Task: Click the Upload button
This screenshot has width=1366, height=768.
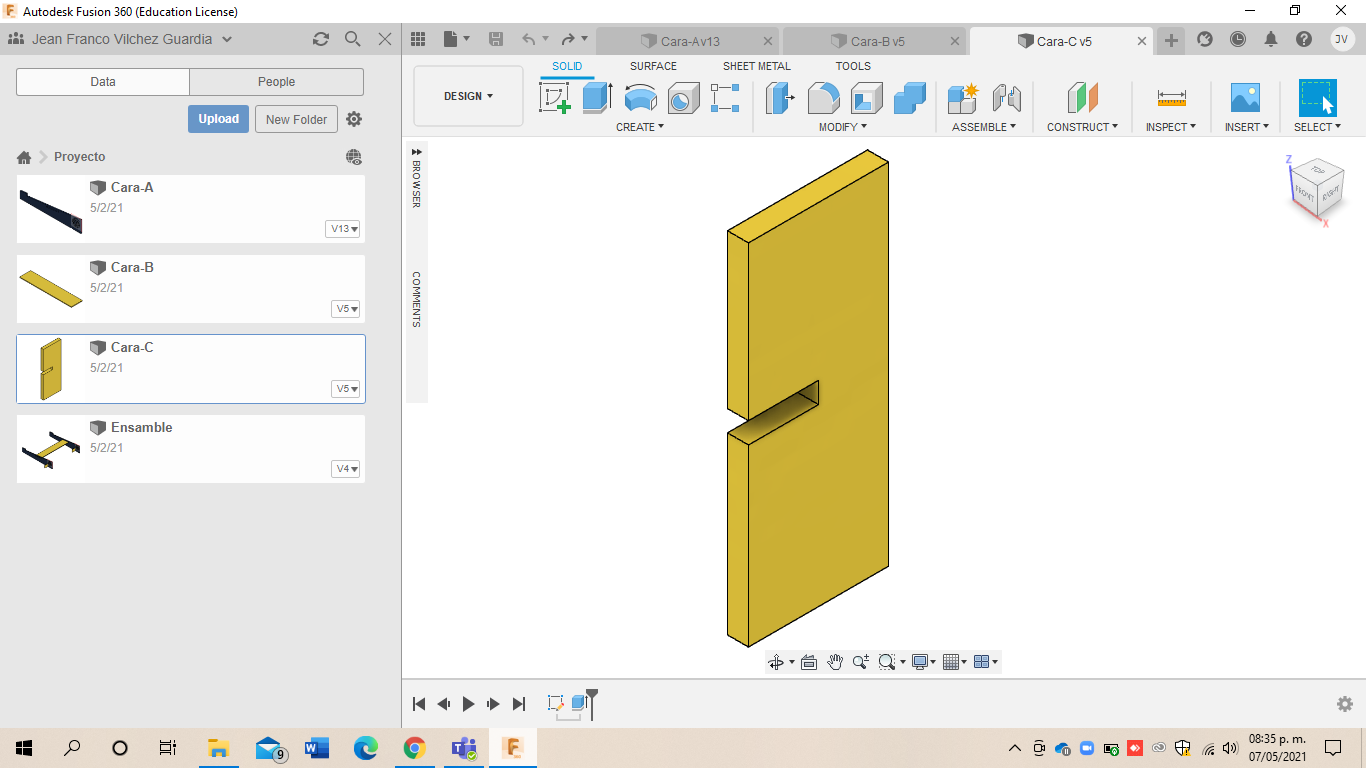Action: [218, 119]
